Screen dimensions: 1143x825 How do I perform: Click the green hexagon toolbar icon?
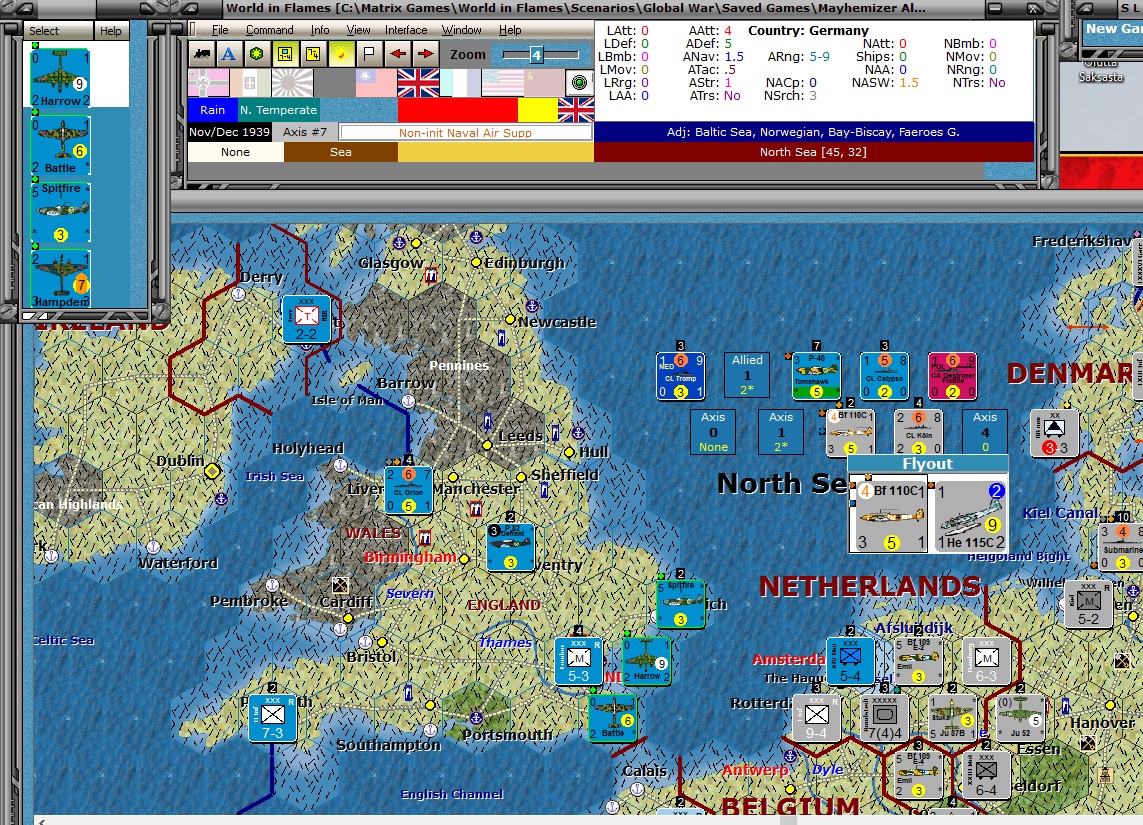pos(257,54)
